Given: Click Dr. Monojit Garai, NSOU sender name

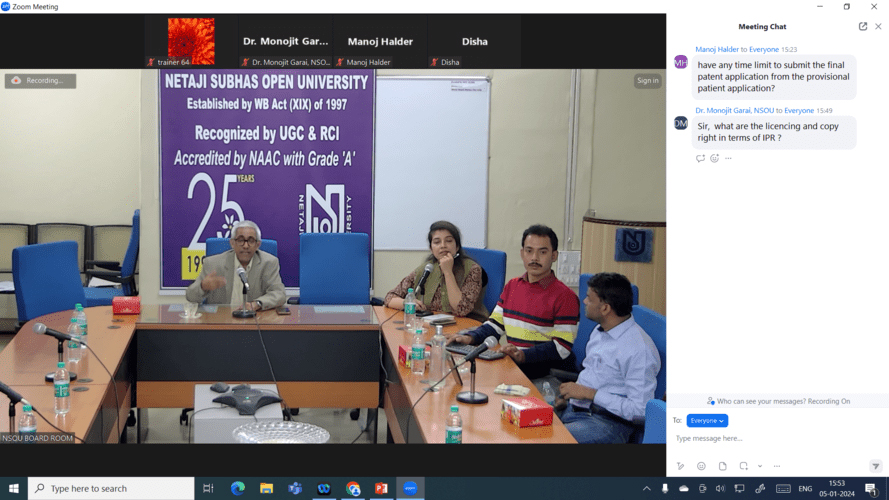Looking at the screenshot, I should coord(734,111).
